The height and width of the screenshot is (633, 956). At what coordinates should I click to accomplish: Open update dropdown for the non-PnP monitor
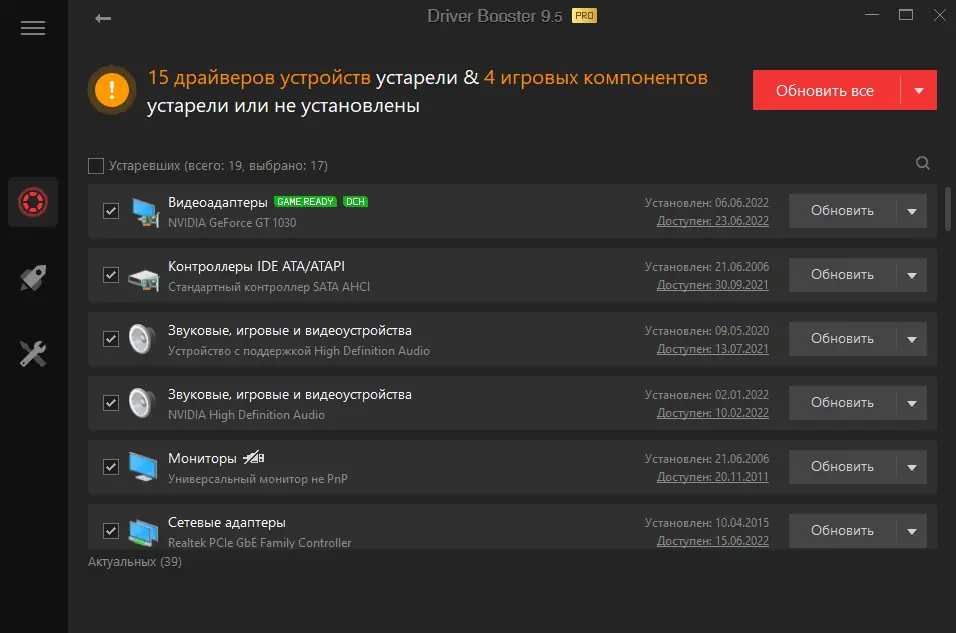click(911, 467)
